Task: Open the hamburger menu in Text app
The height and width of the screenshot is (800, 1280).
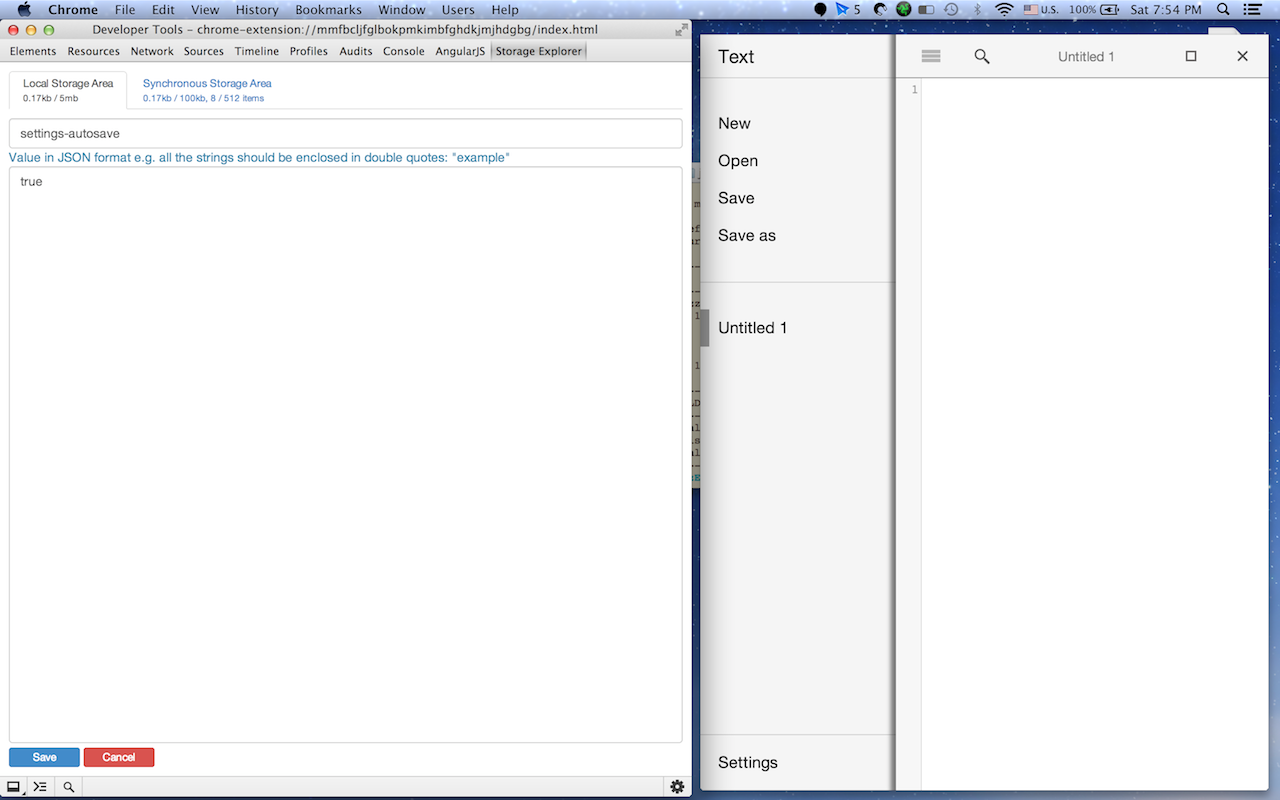Action: (931, 57)
